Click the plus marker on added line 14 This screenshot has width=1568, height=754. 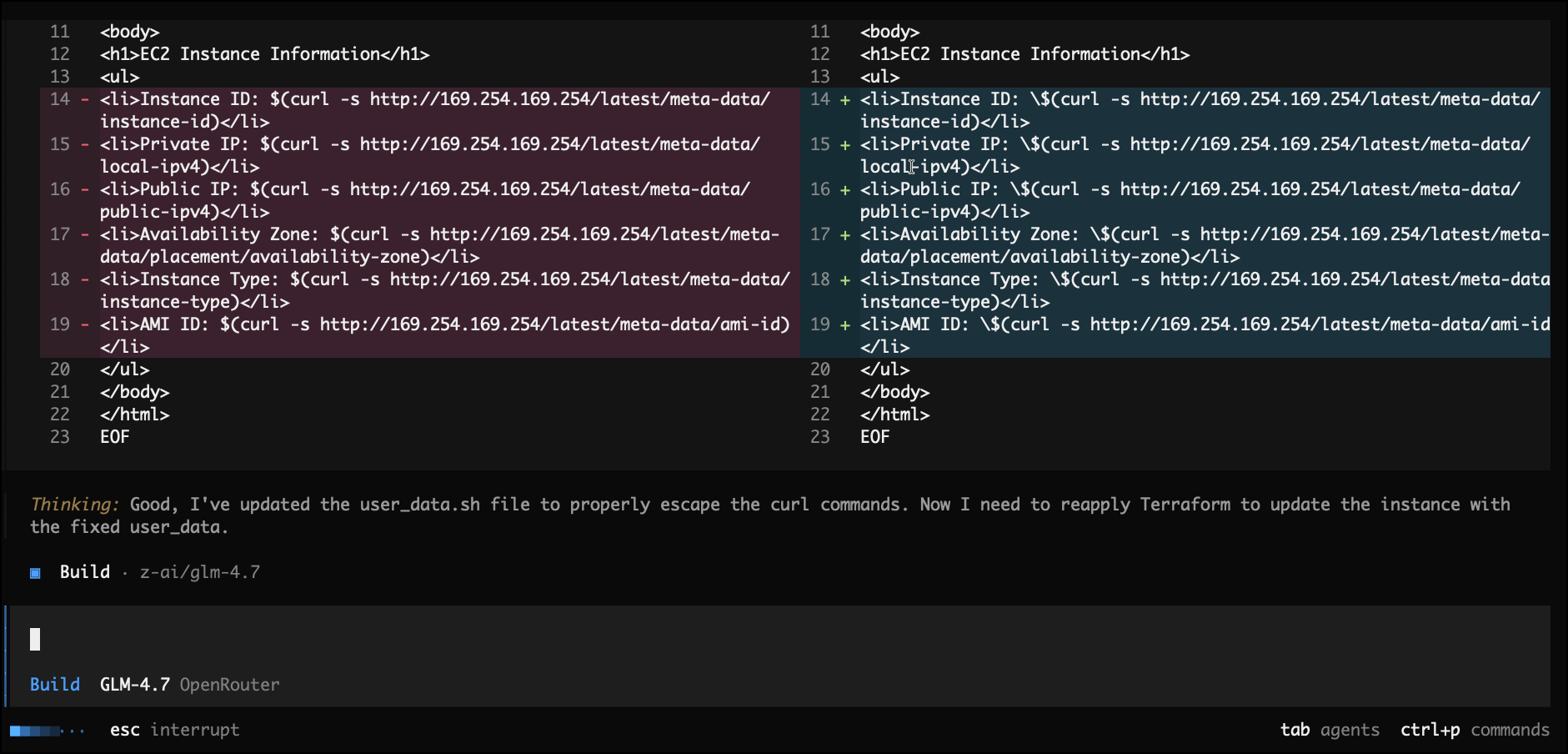(845, 99)
